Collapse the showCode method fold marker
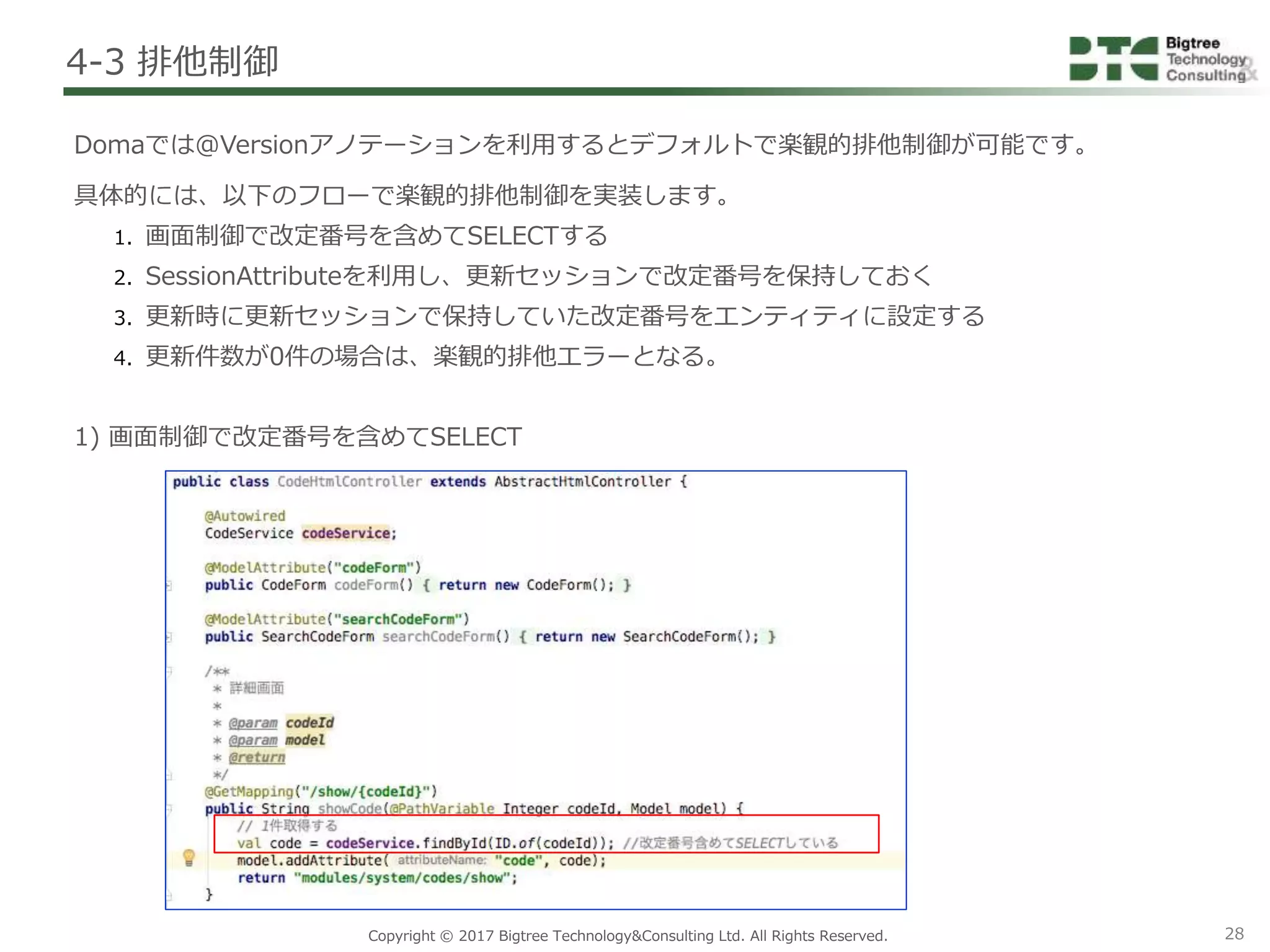Screen dimensions: 1270x952 coord(169,809)
